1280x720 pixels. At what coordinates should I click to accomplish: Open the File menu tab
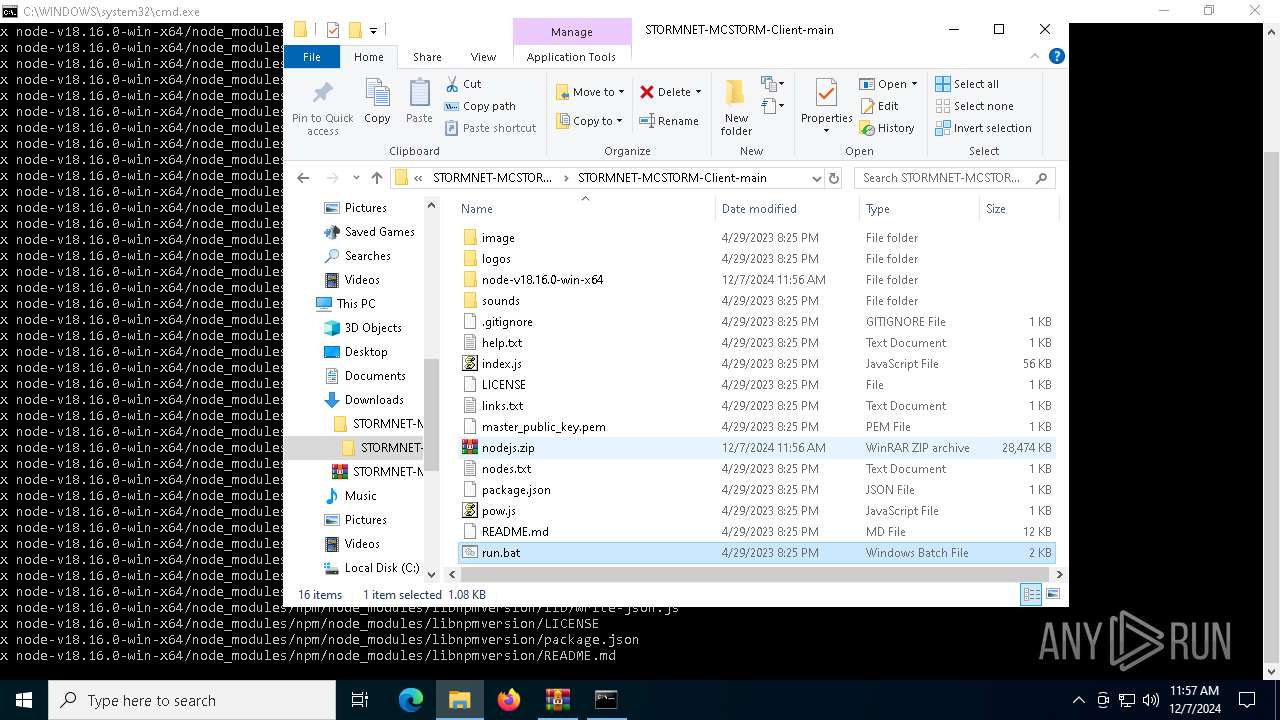312,57
